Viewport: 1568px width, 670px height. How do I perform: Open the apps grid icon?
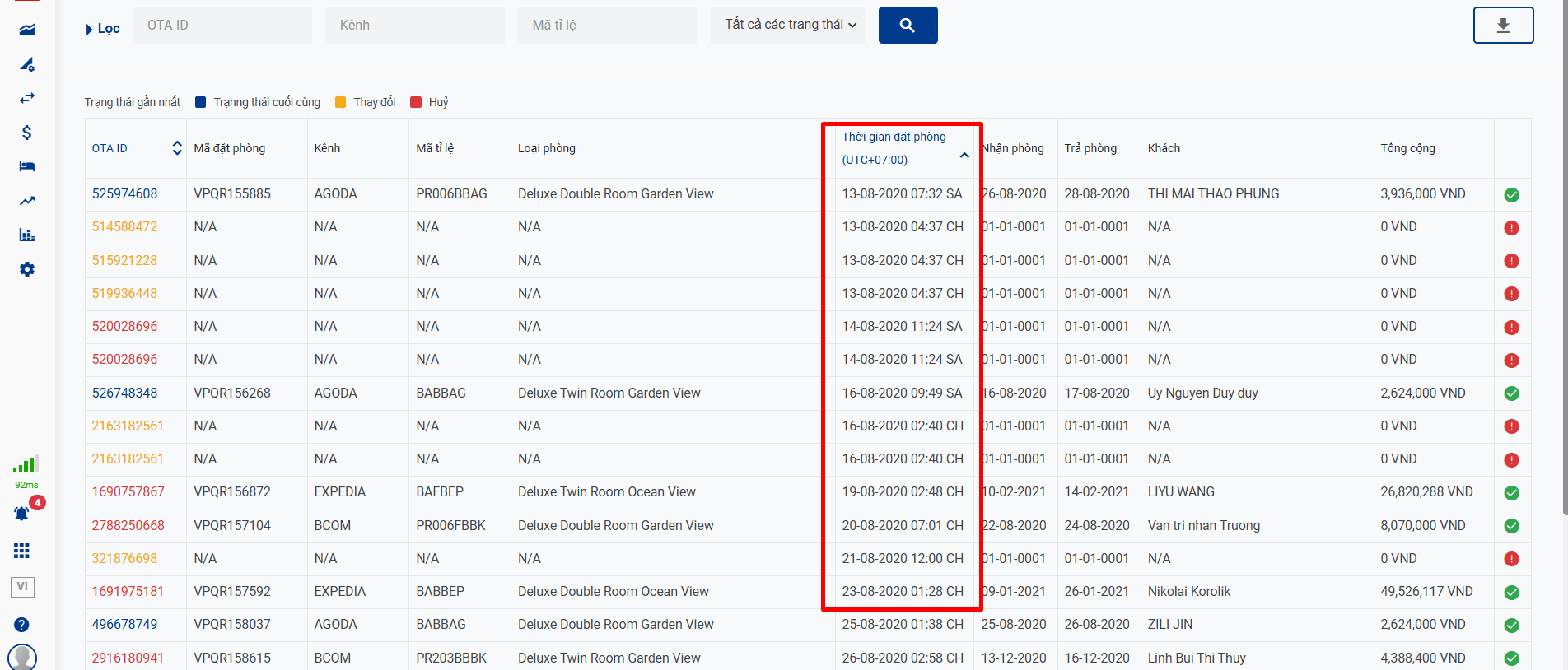[22, 551]
